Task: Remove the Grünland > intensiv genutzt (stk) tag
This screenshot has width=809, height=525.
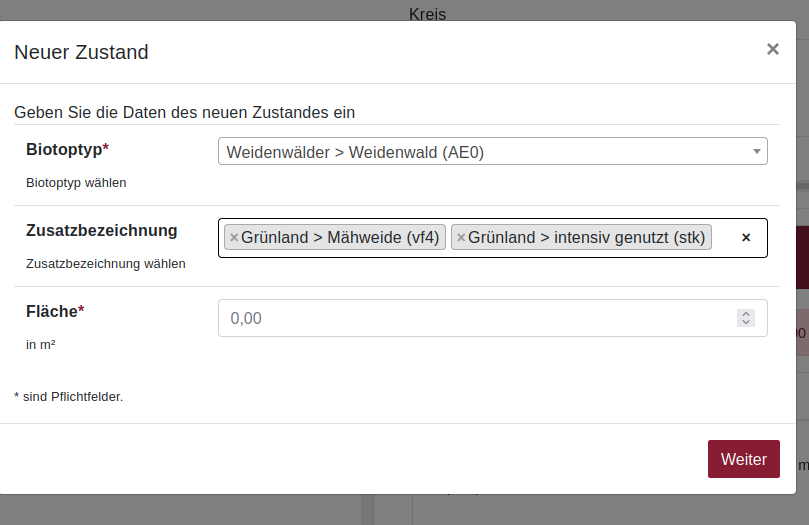Action: pyautogui.click(x=461, y=238)
